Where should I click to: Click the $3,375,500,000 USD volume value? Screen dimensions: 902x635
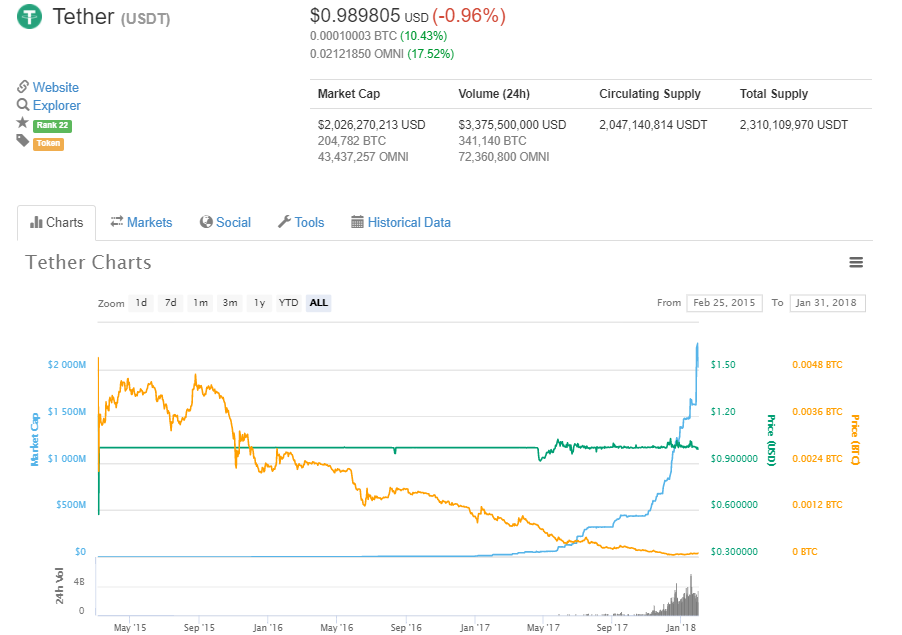(512, 125)
